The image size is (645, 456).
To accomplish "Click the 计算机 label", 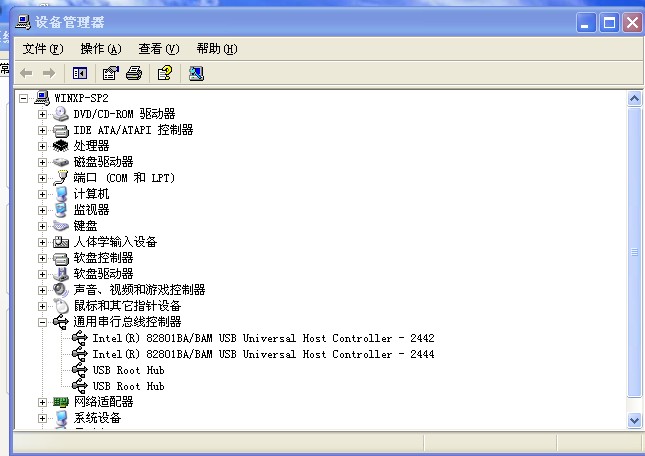I will click(91, 194).
